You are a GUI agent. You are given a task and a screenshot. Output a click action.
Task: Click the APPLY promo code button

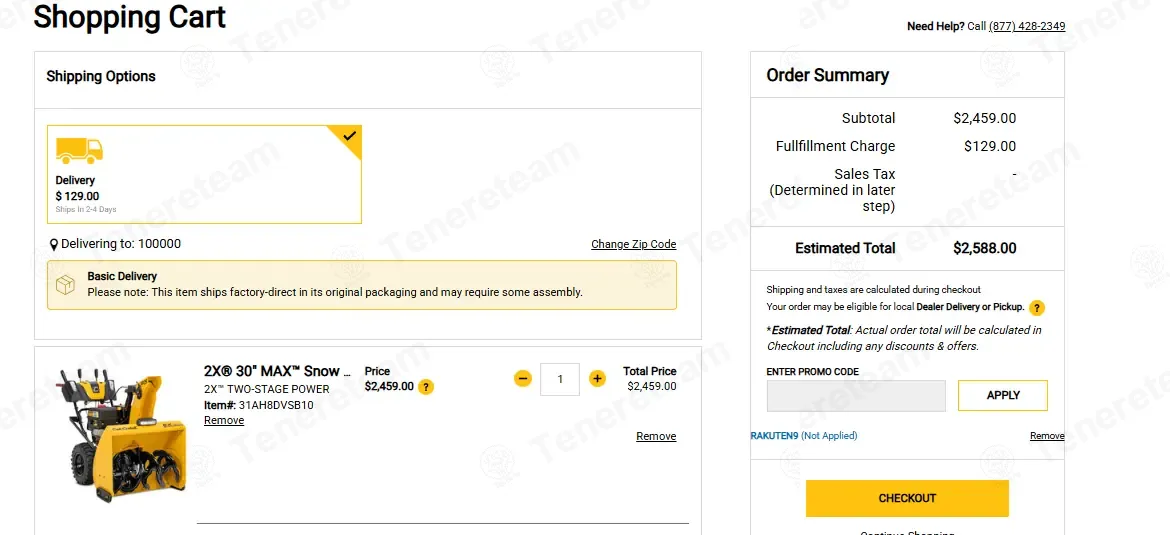1003,395
